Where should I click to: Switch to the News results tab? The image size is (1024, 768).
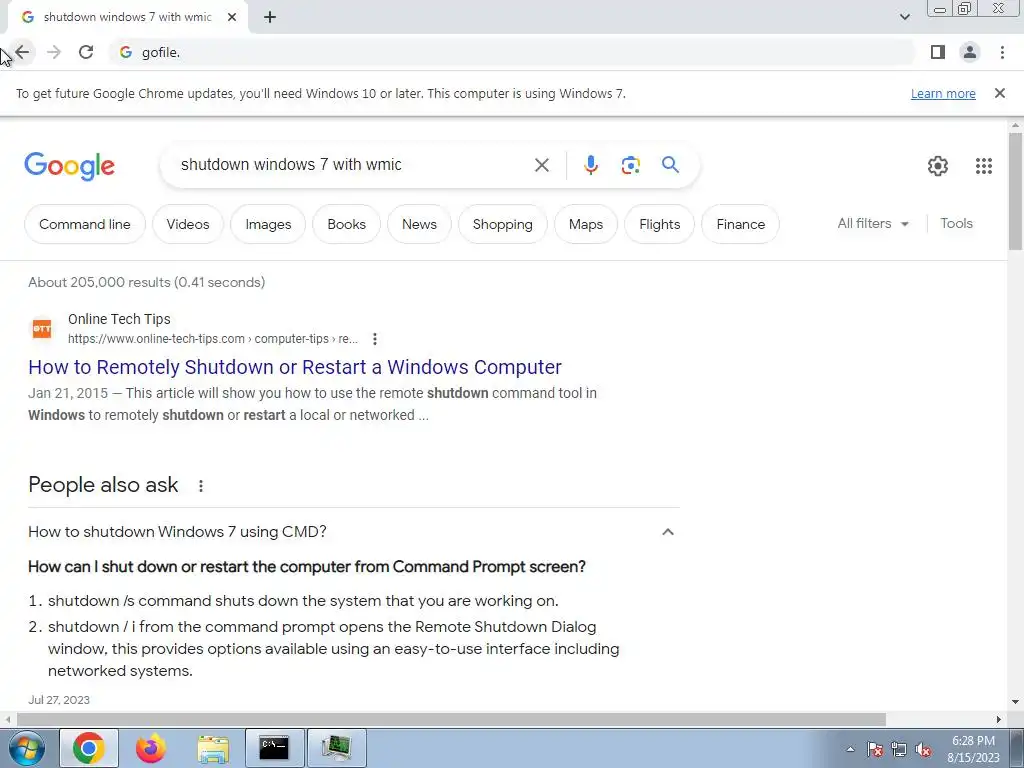click(x=419, y=224)
